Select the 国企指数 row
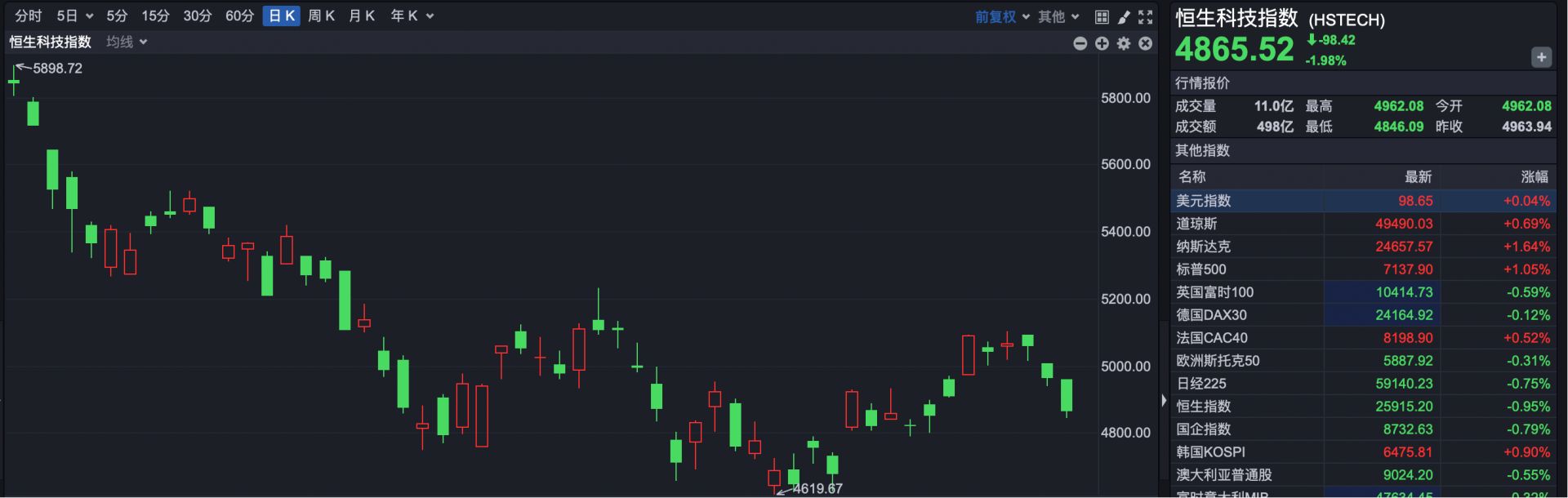 (1363, 429)
